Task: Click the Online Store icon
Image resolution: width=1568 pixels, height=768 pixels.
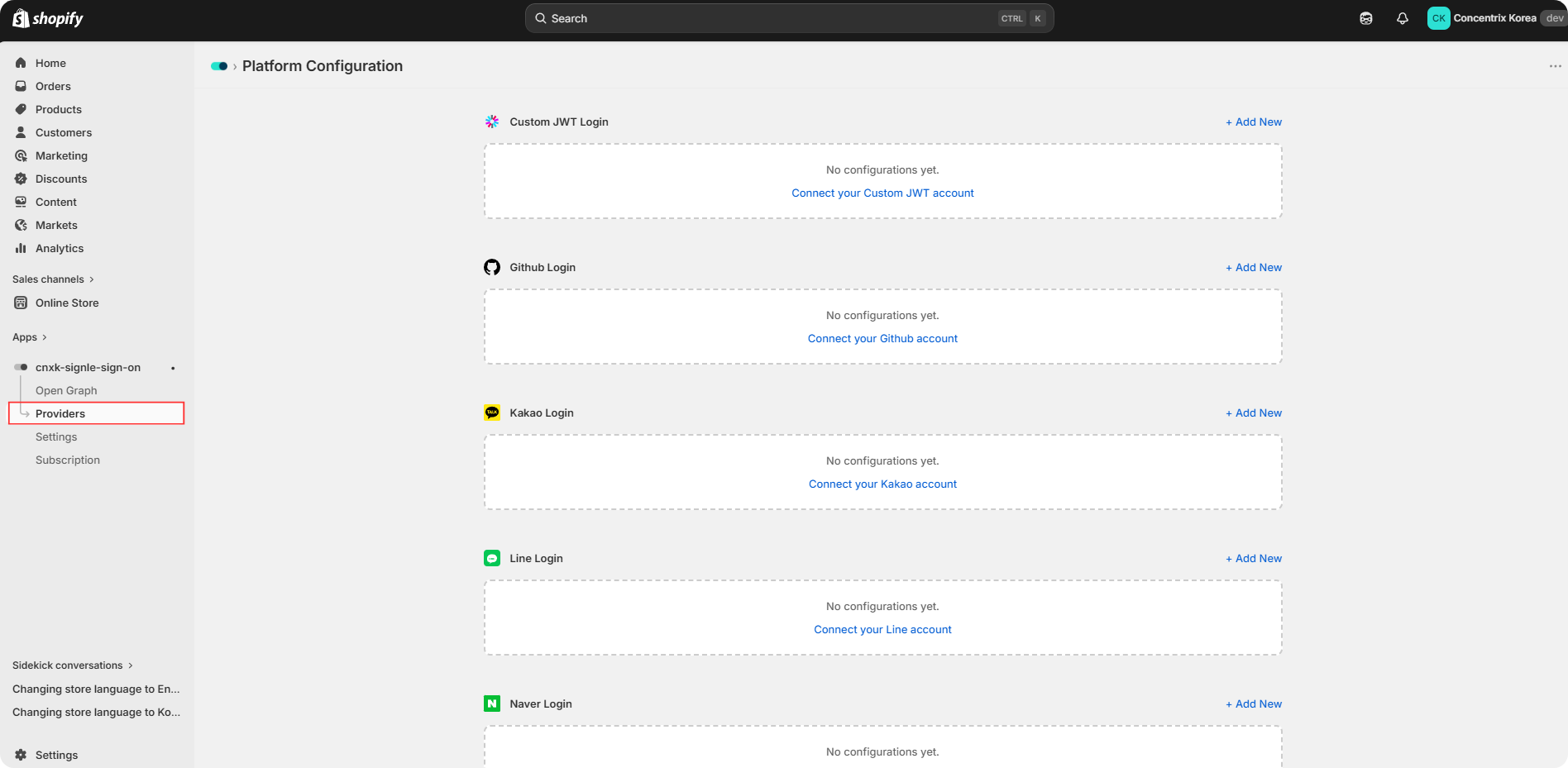Action: pos(21,303)
